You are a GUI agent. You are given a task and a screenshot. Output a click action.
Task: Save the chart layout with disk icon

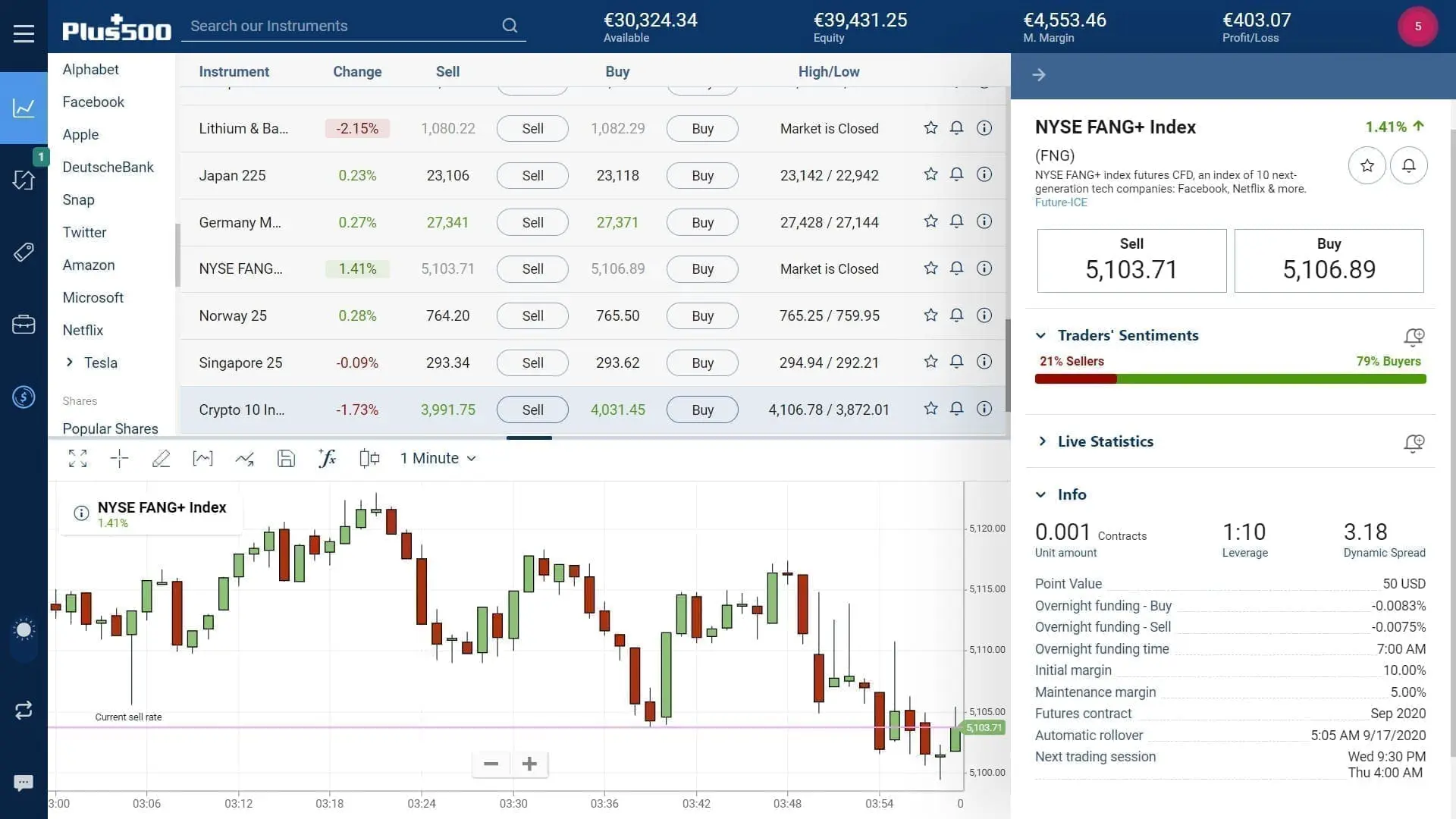click(x=286, y=458)
